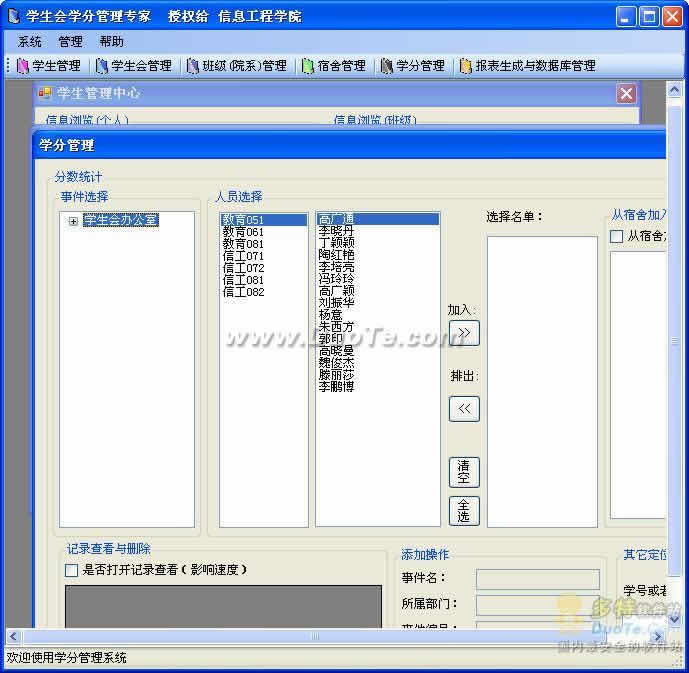Click the 事件名 input field
Image resolution: width=689 pixels, height=673 pixels.
click(x=537, y=579)
